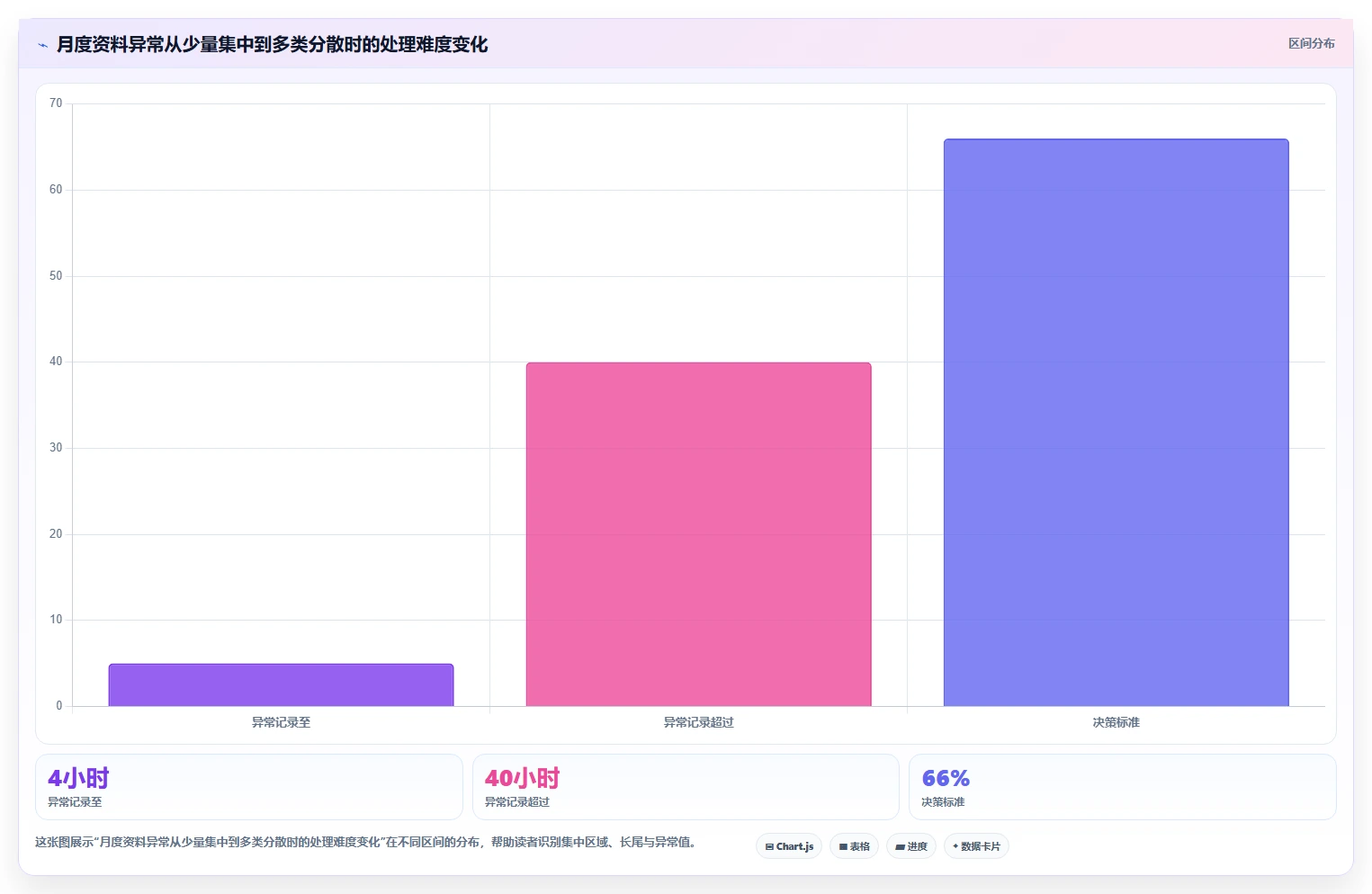This screenshot has height=894, width=1372.
Task: Click the 异常记录超过 caption in the 40小时 card
Action: 517,802
